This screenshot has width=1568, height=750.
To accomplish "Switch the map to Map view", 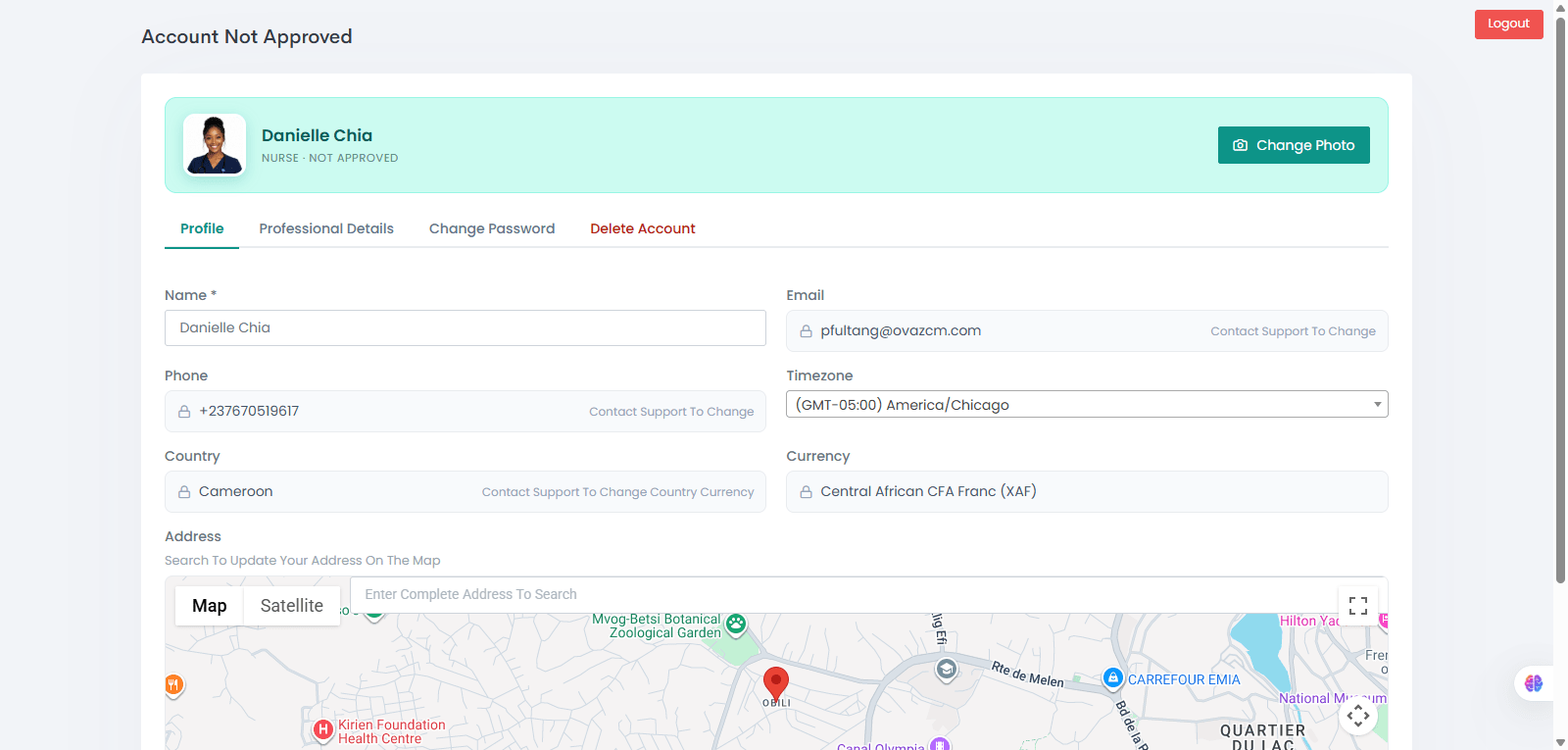I will 210,606.
